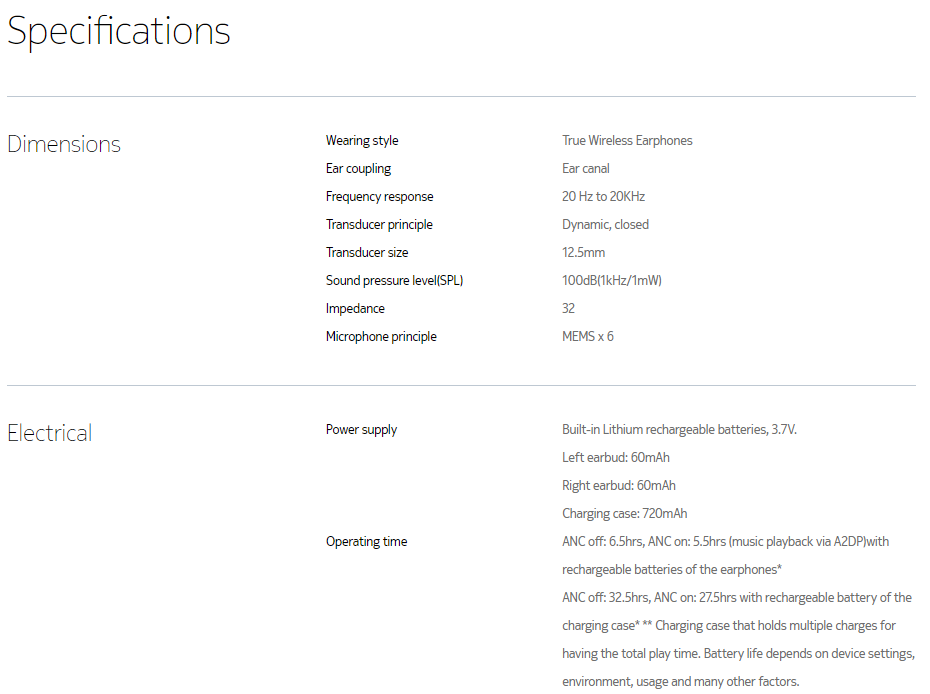This screenshot has width=930, height=694.
Task: Select the True Wireless Earphones value
Action: click(x=627, y=141)
